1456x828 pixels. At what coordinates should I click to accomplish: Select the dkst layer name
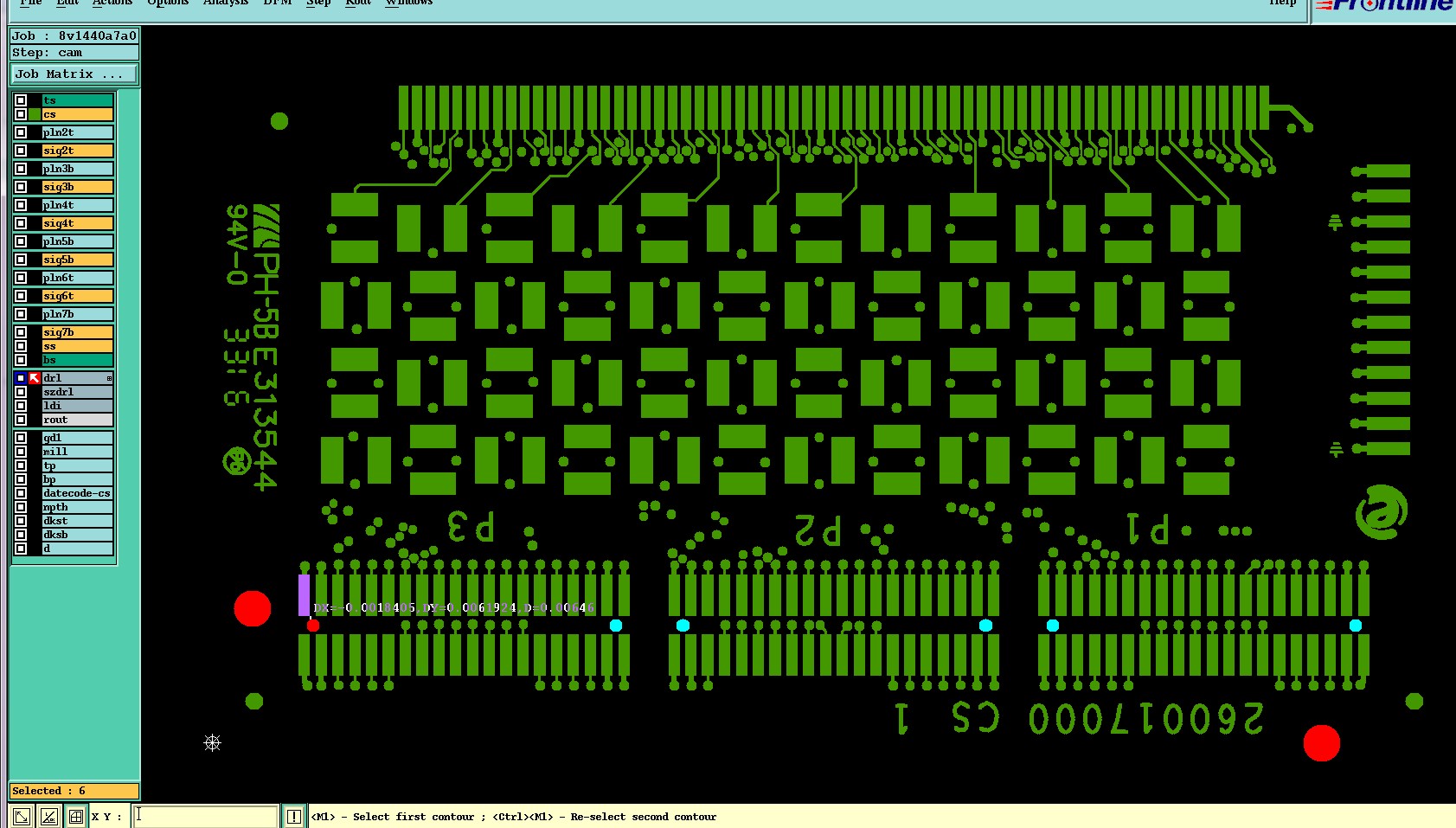[78, 521]
